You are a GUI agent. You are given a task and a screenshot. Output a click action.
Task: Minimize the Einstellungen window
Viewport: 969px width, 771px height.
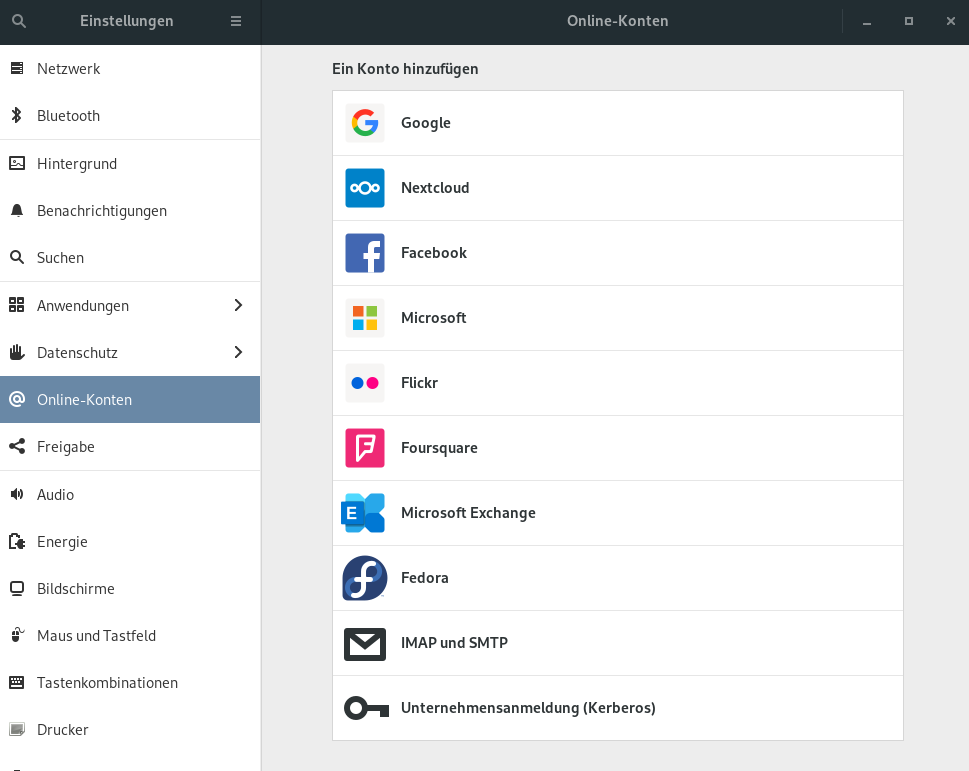[x=867, y=22]
